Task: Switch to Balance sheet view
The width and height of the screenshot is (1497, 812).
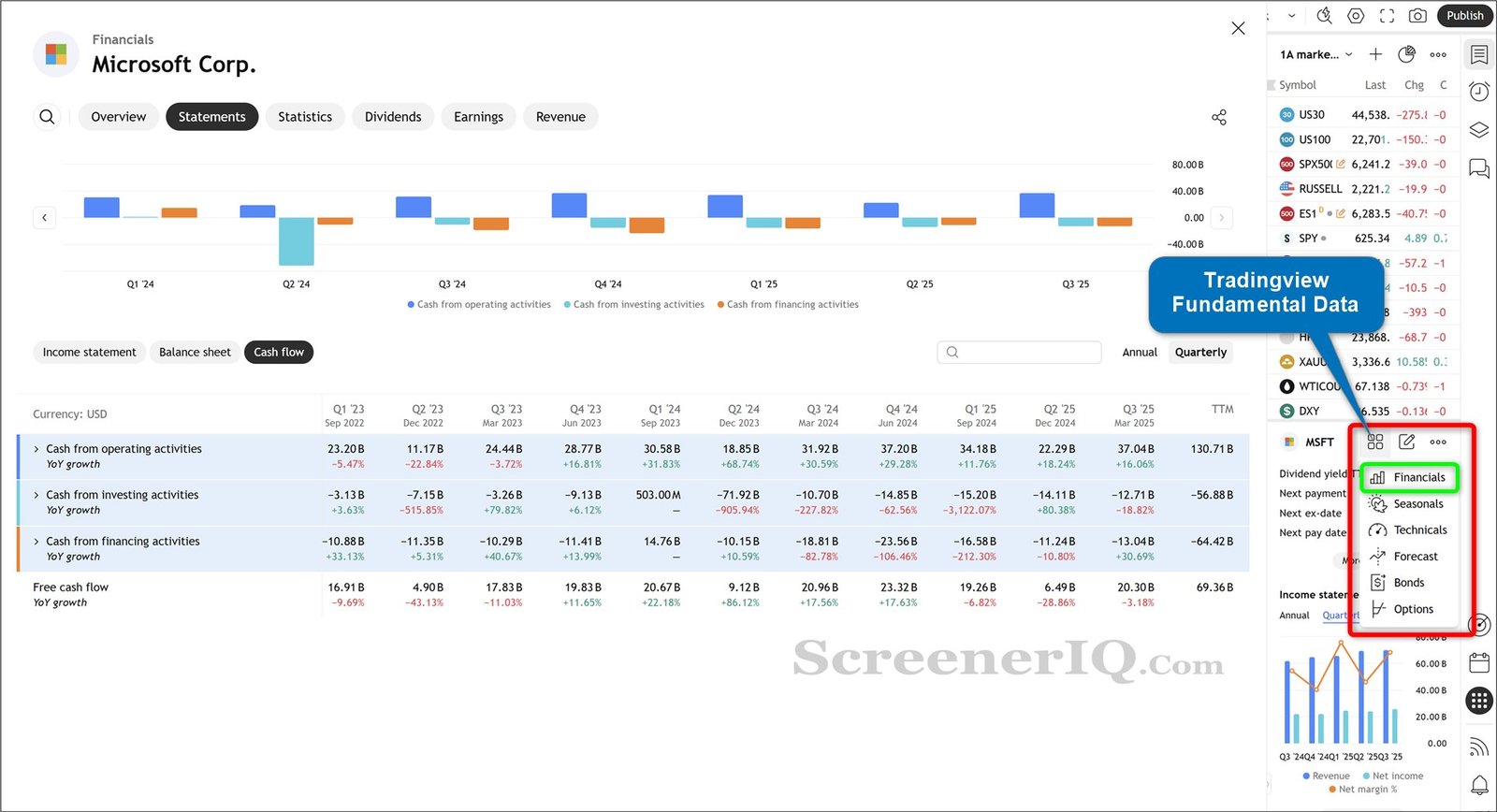Action: 195,353
